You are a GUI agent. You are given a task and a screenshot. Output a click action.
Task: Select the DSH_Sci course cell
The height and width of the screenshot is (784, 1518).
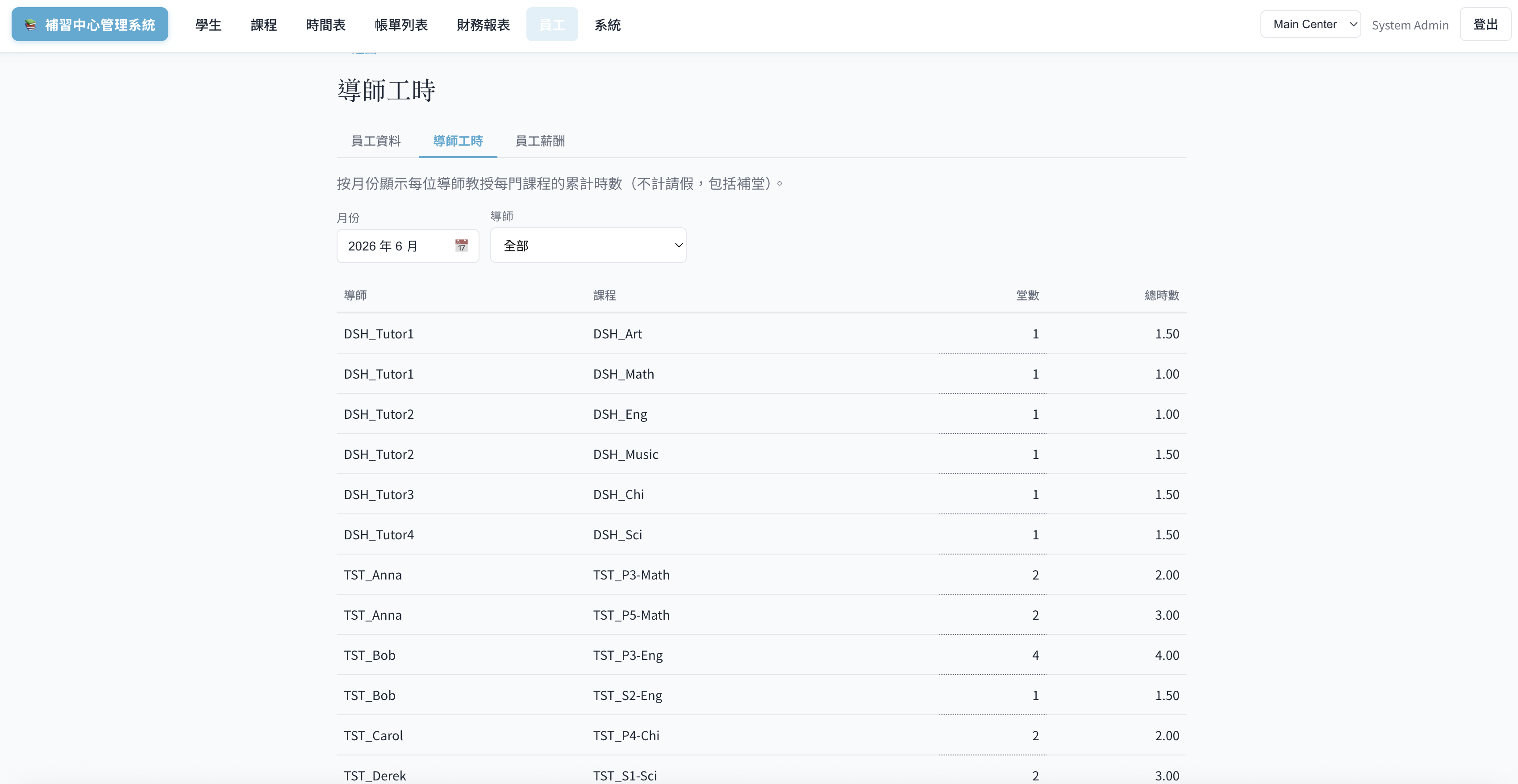click(617, 534)
